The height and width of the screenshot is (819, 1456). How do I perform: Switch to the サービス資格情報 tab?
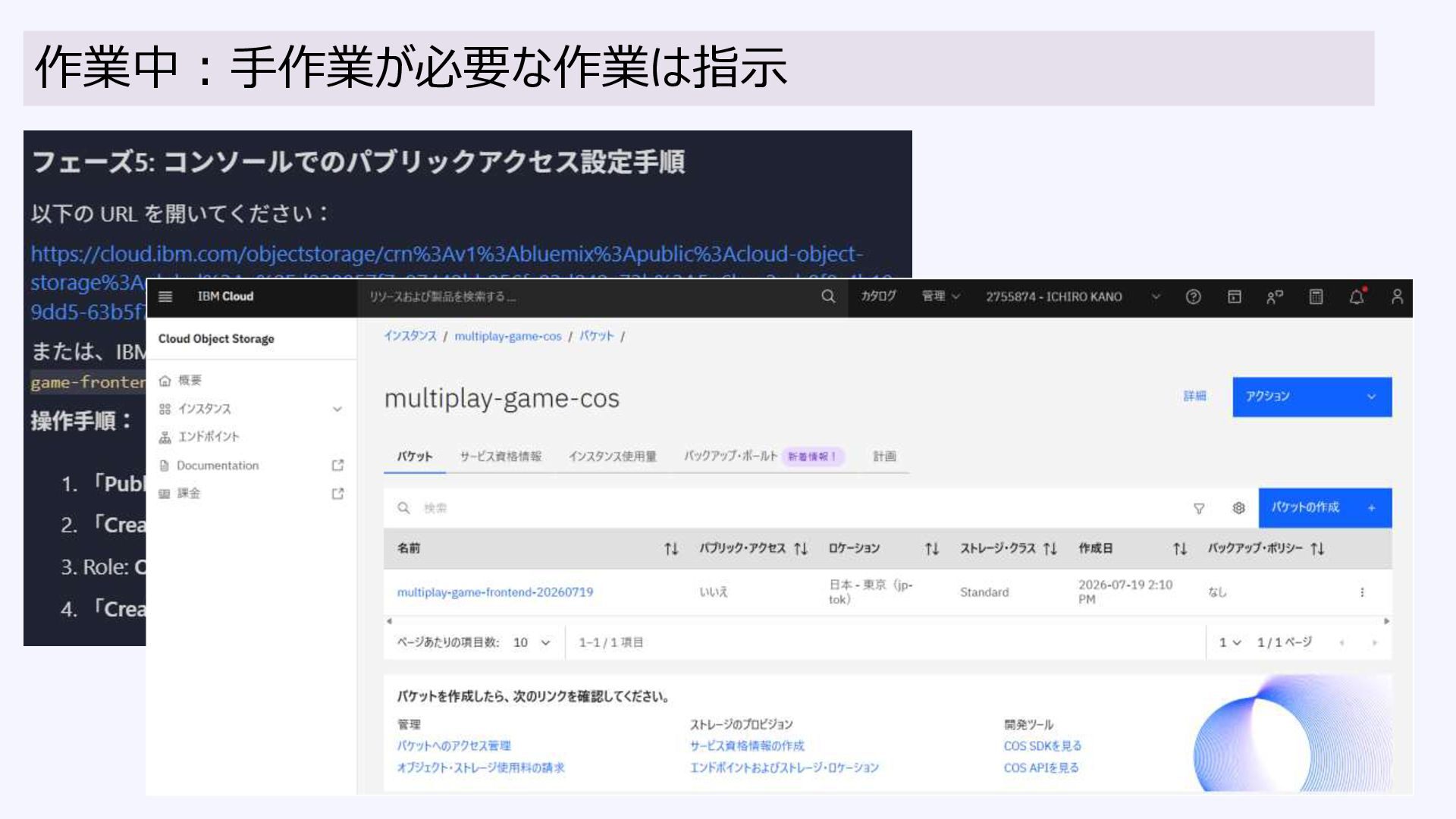click(500, 457)
